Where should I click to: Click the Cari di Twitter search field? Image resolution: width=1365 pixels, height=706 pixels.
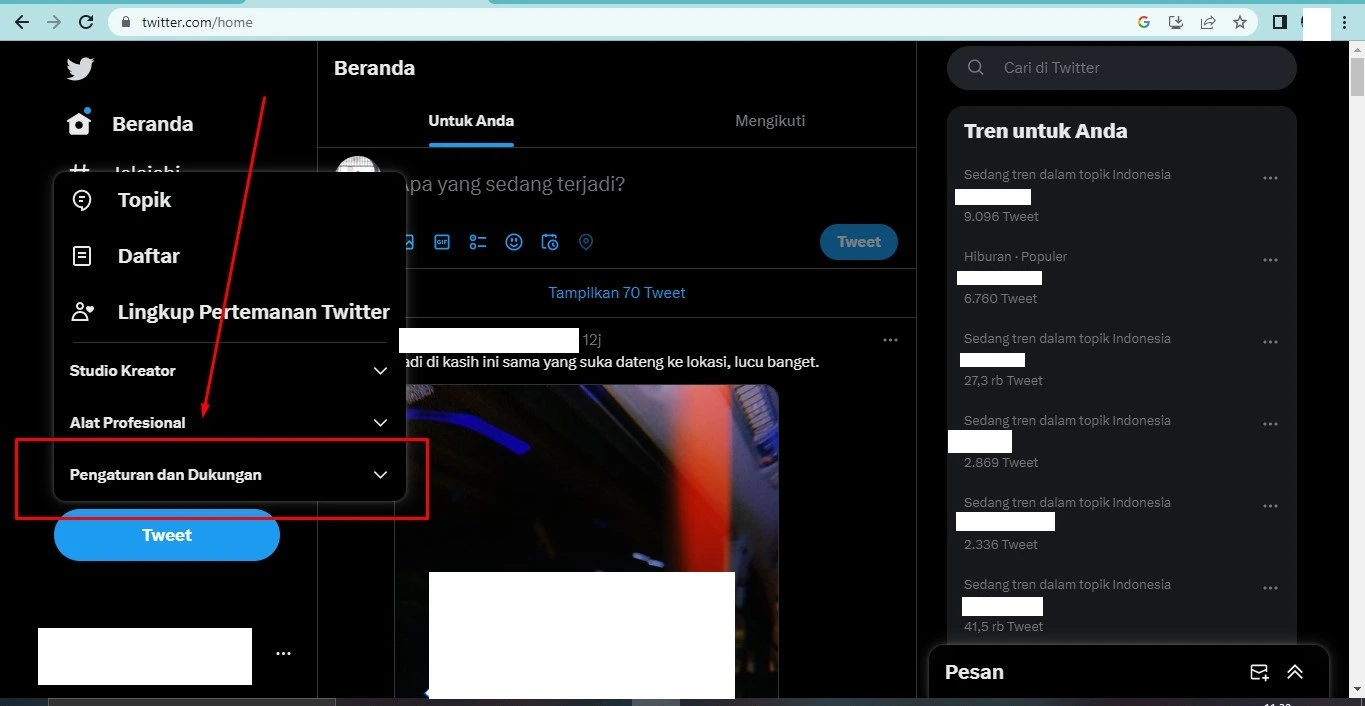[x=1122, y=68]
